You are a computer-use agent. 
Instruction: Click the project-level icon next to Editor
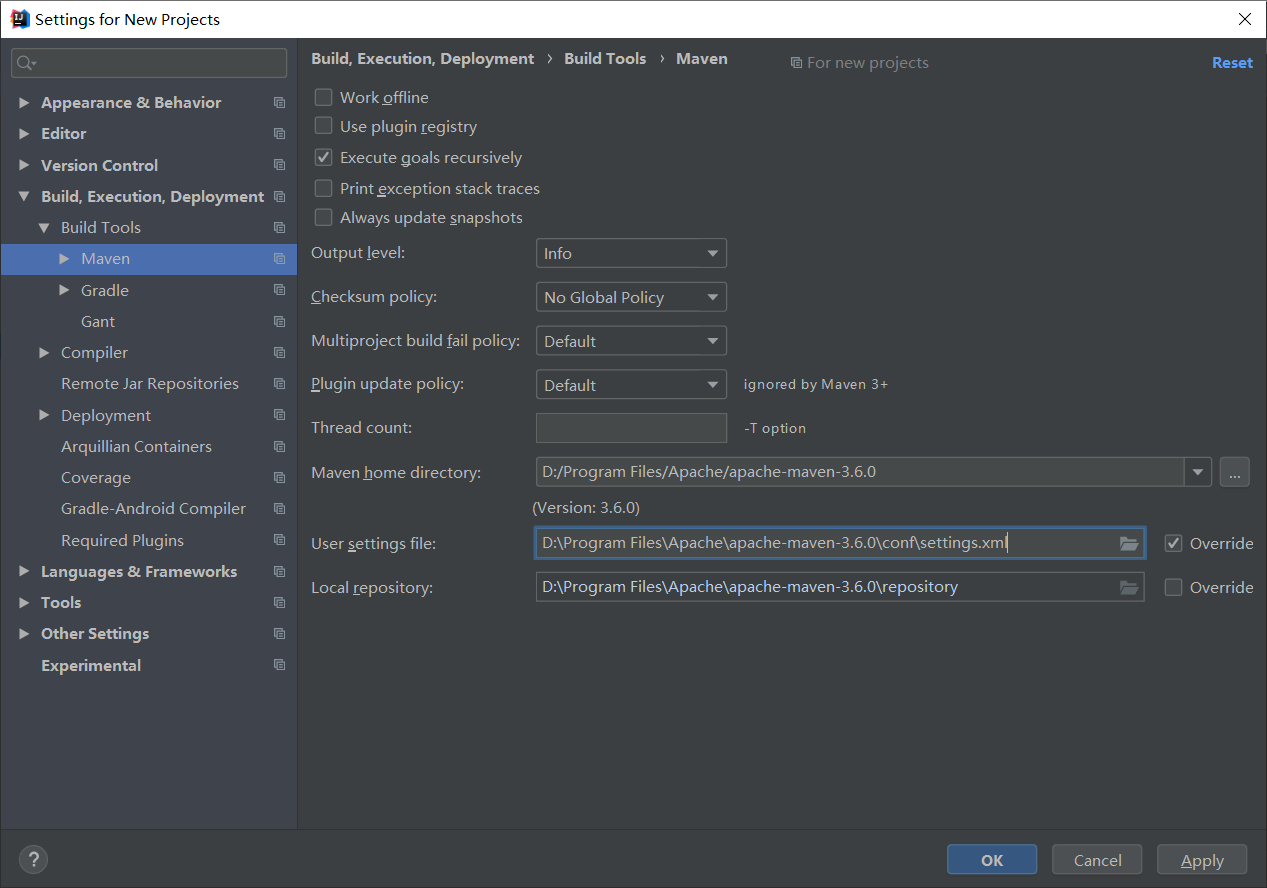[279, 134]
